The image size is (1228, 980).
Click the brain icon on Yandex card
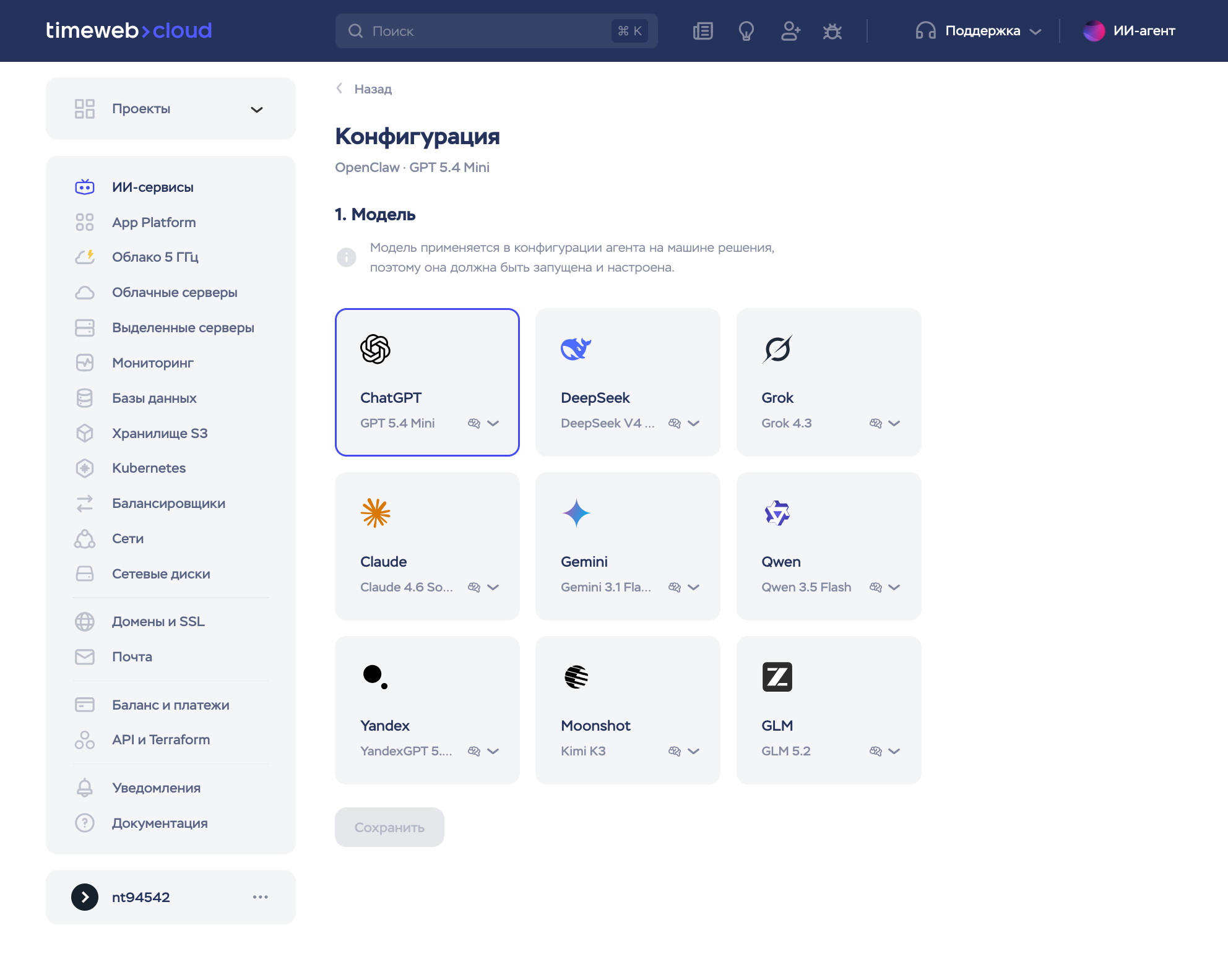[474, 751]
